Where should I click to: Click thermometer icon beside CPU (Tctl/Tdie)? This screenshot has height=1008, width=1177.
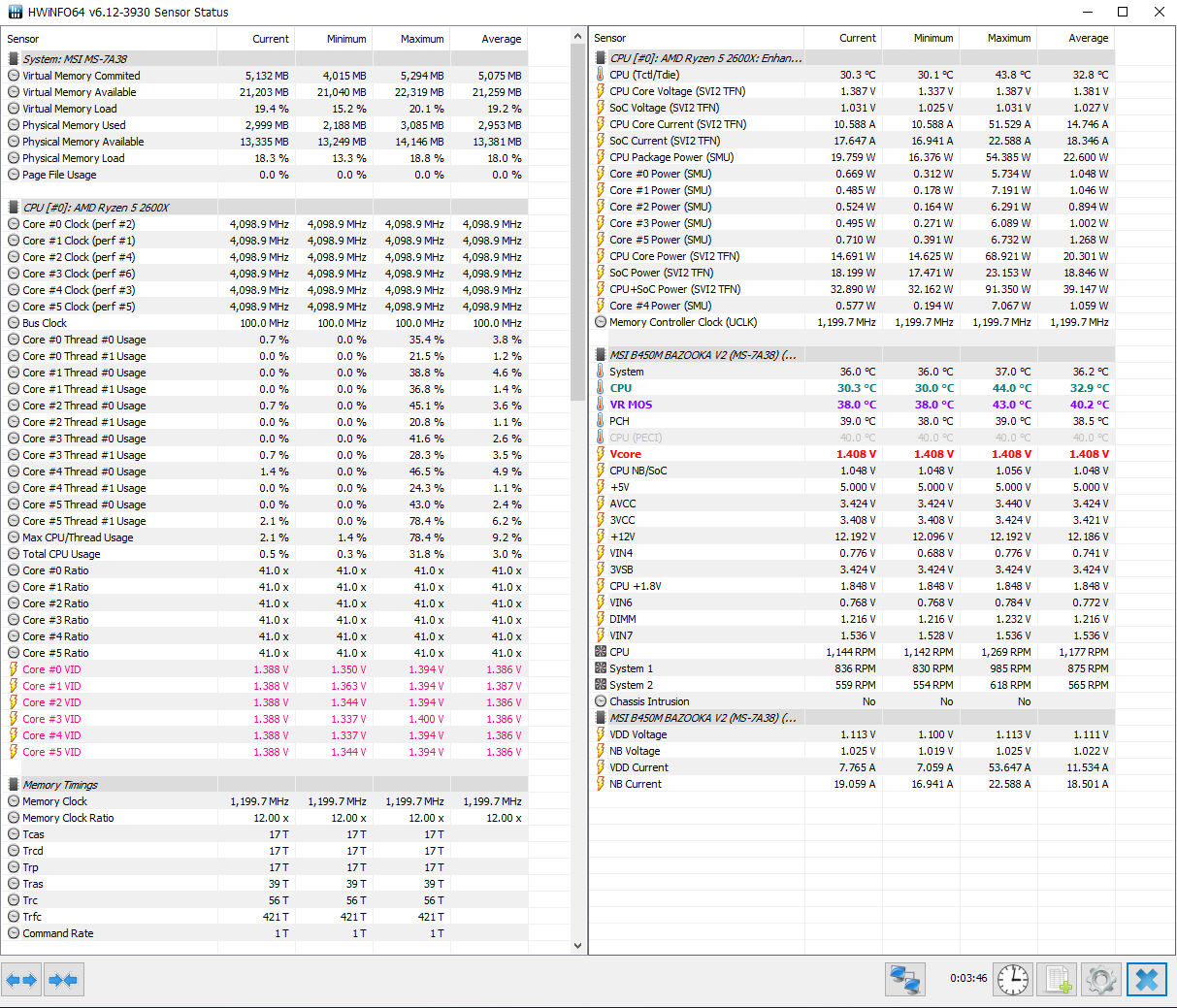pos(601,75)
